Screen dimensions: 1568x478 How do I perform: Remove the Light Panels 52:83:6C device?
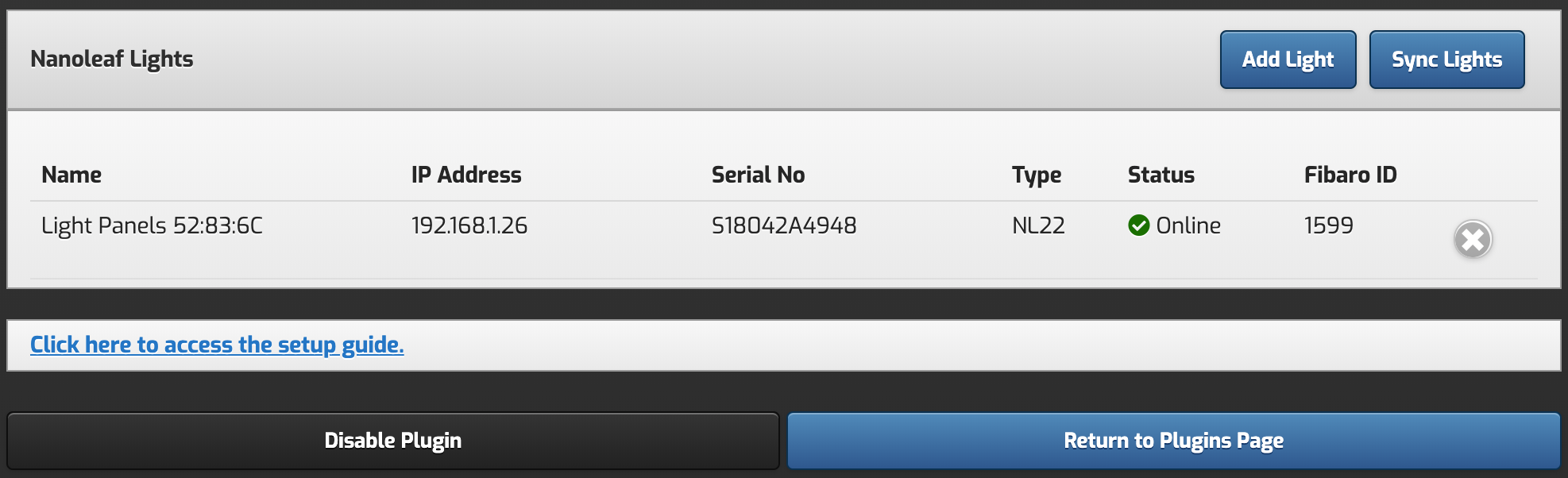tap(1473, 239)
